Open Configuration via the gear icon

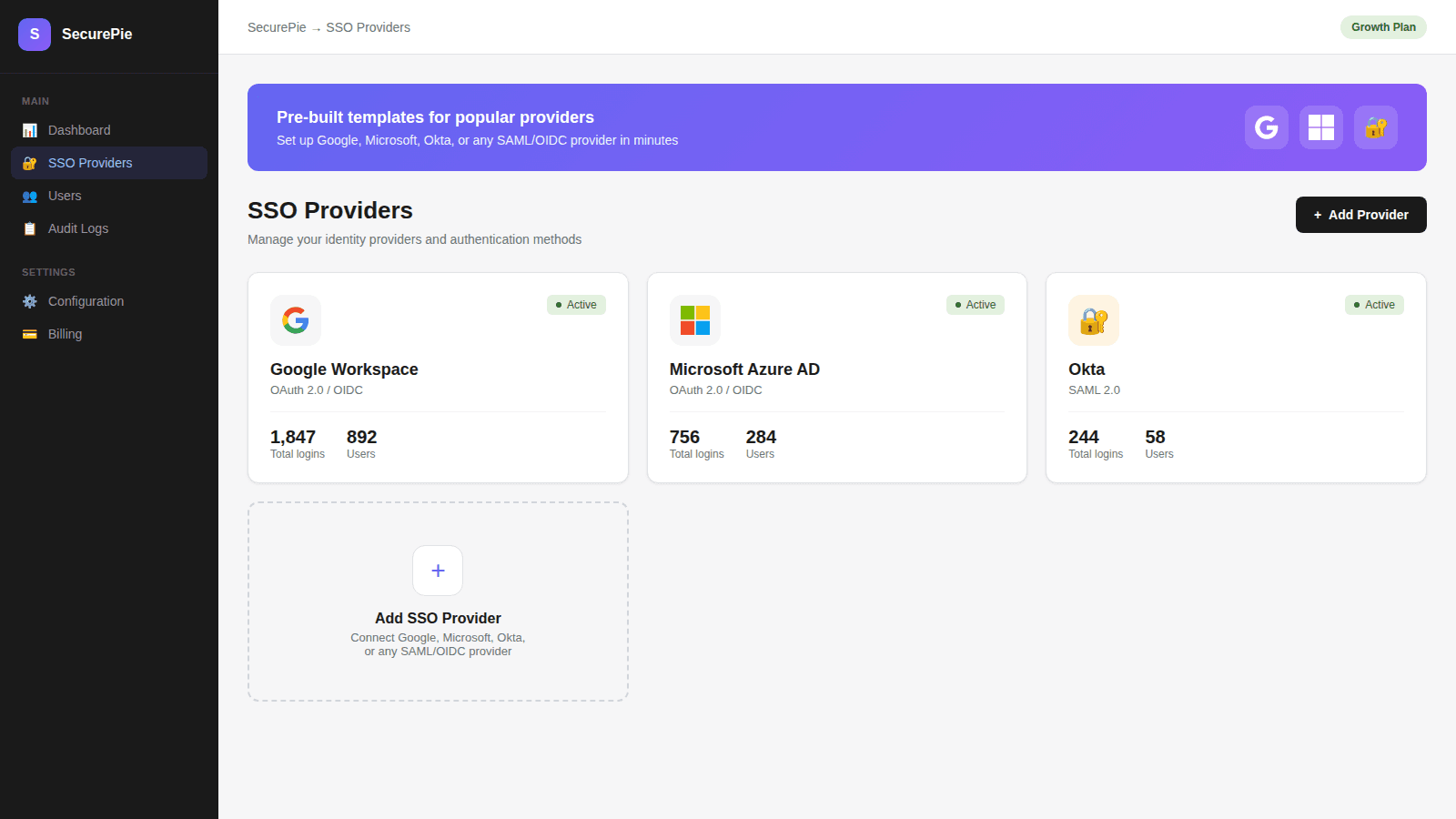30,301
